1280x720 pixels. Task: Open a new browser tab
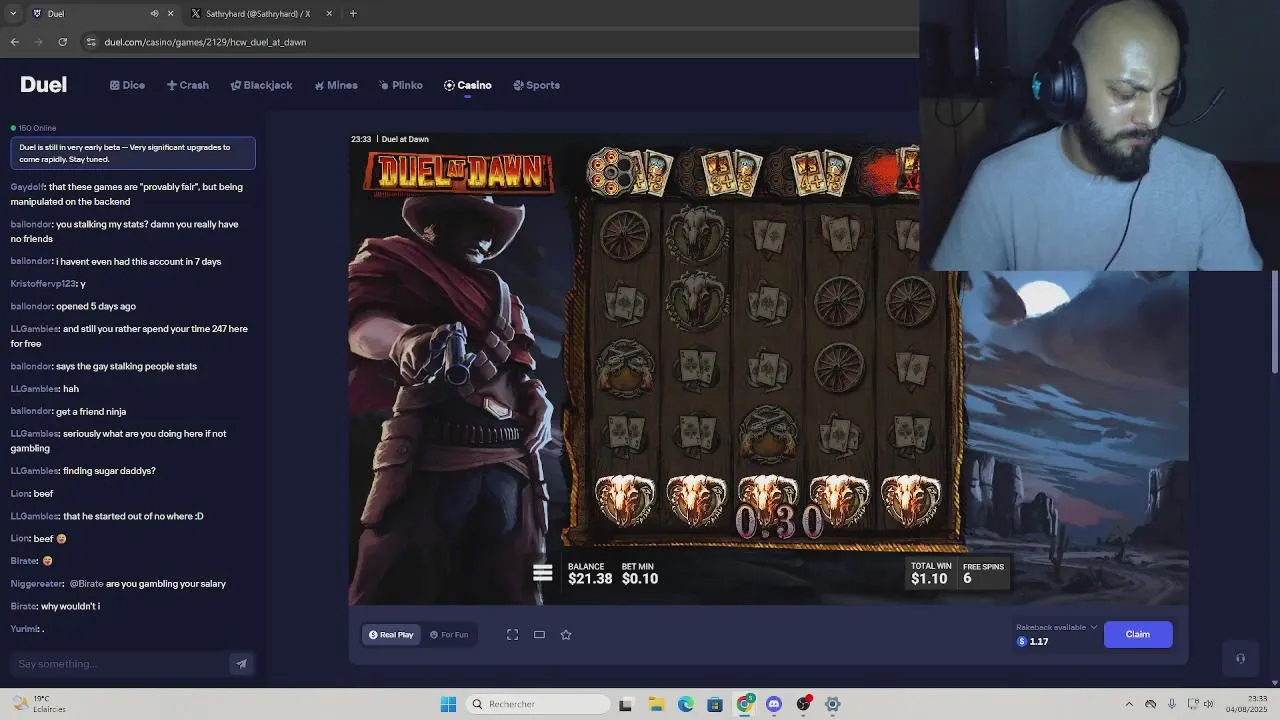[353, 14]
